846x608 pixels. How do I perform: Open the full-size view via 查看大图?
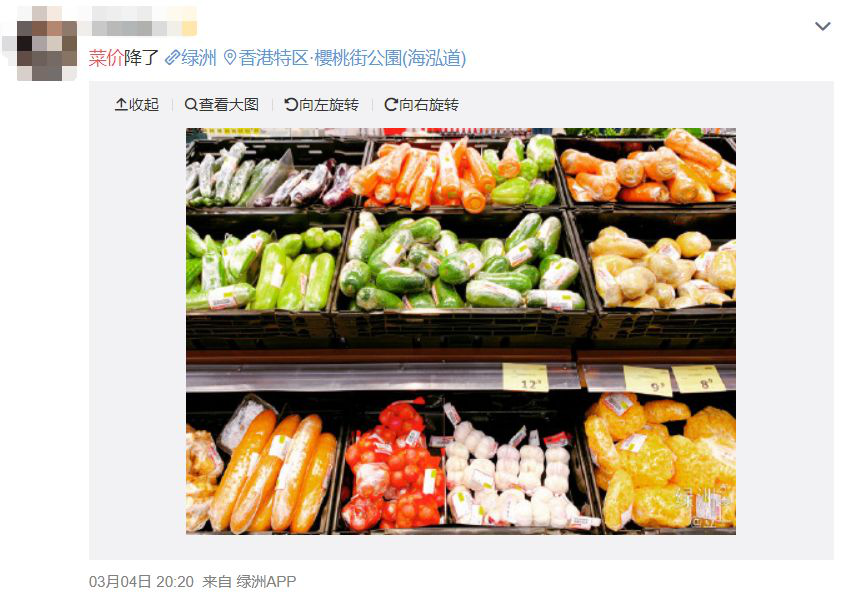tap(222, 104)
